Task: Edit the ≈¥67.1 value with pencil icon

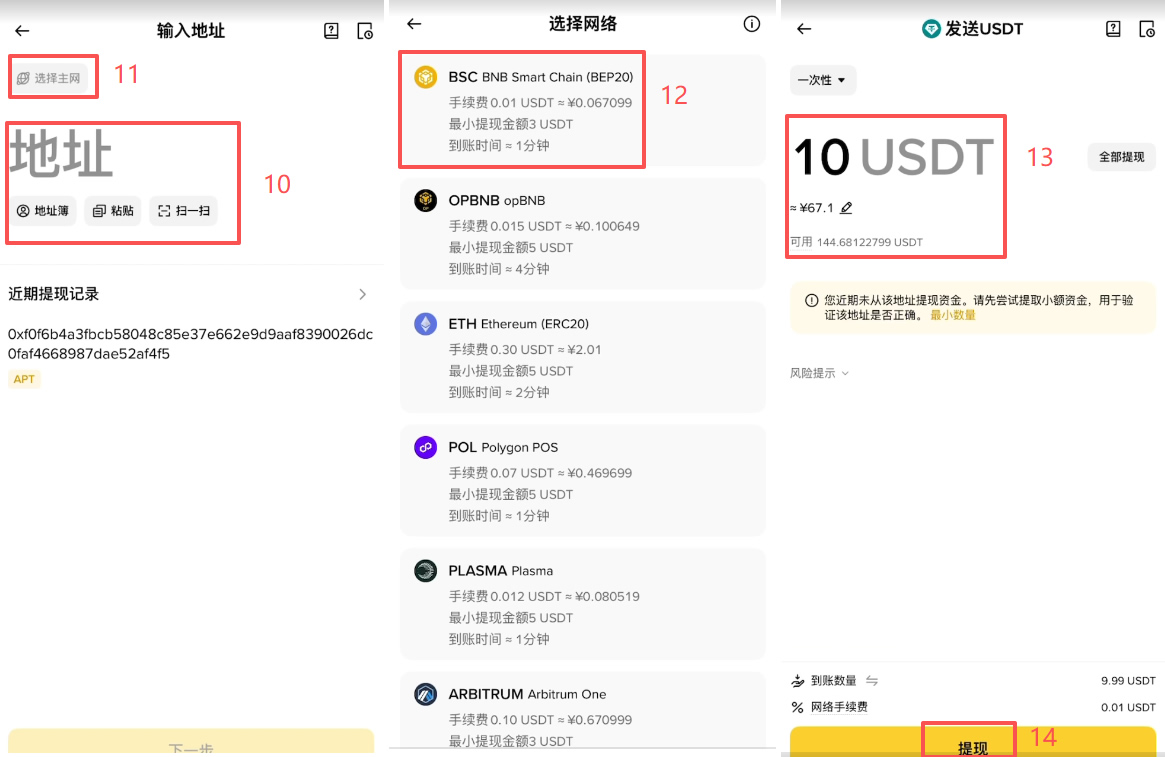Action: point(846,208)
